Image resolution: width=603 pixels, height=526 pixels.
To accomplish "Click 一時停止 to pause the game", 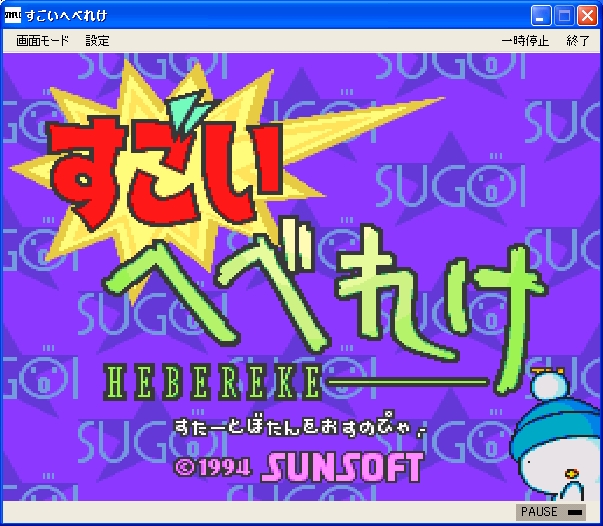I will point(525,41).
